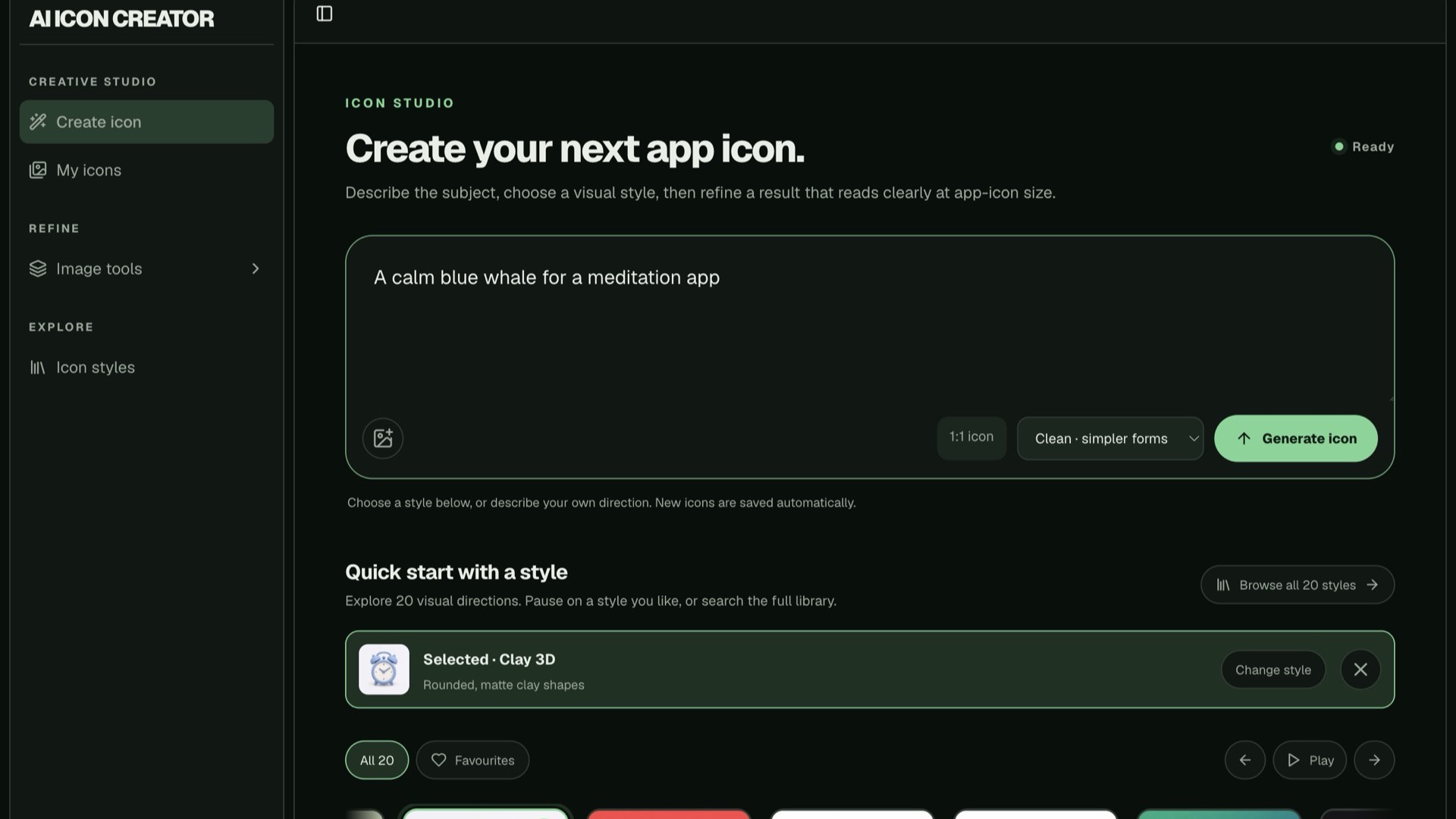Click the ICON STUDIO label
The height and width of the screenshot is (819, 1456).
click(x=400, y=103)
